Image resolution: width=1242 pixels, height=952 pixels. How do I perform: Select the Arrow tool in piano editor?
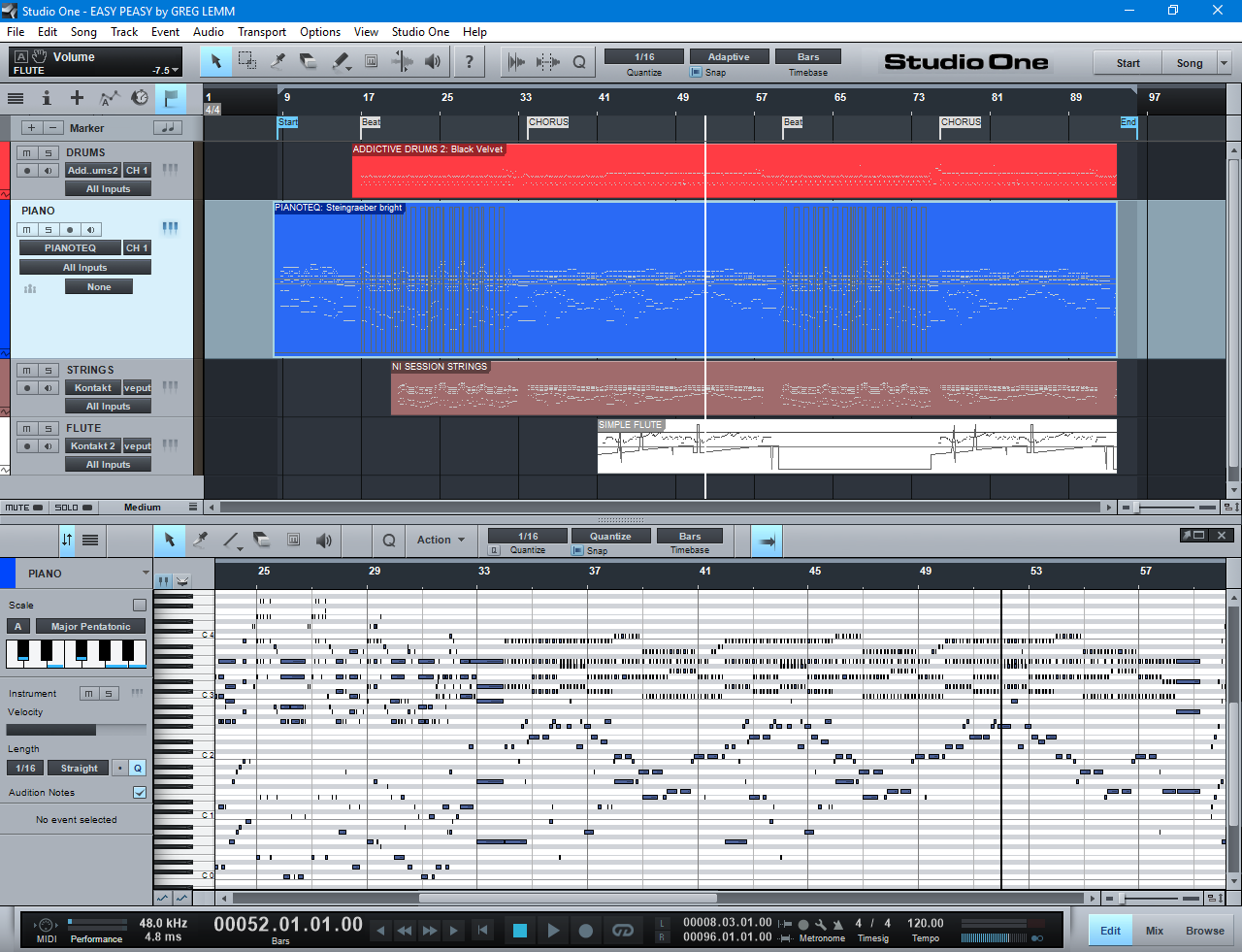170,541
